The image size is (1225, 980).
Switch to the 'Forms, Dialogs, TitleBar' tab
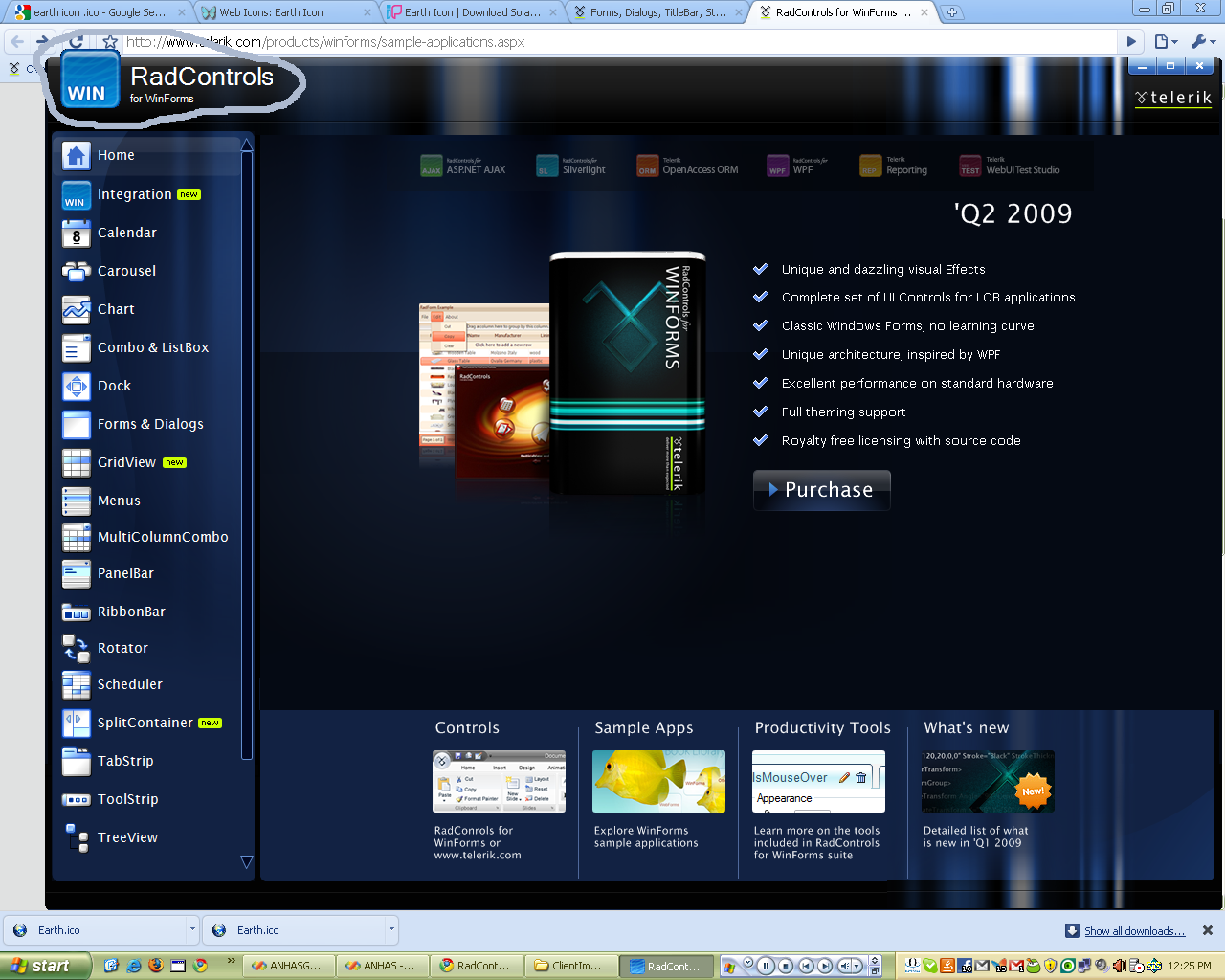(657, 12)
